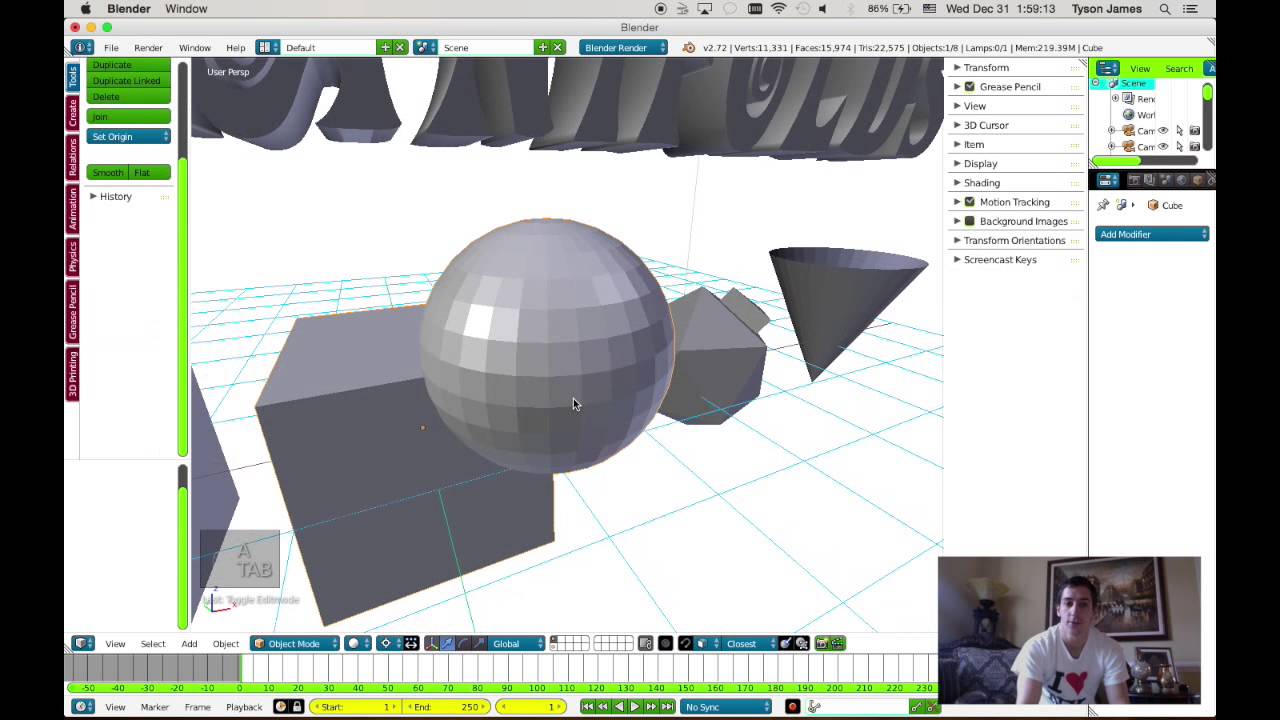Open the viewport shading sphere selector

[x=357, y=644]
